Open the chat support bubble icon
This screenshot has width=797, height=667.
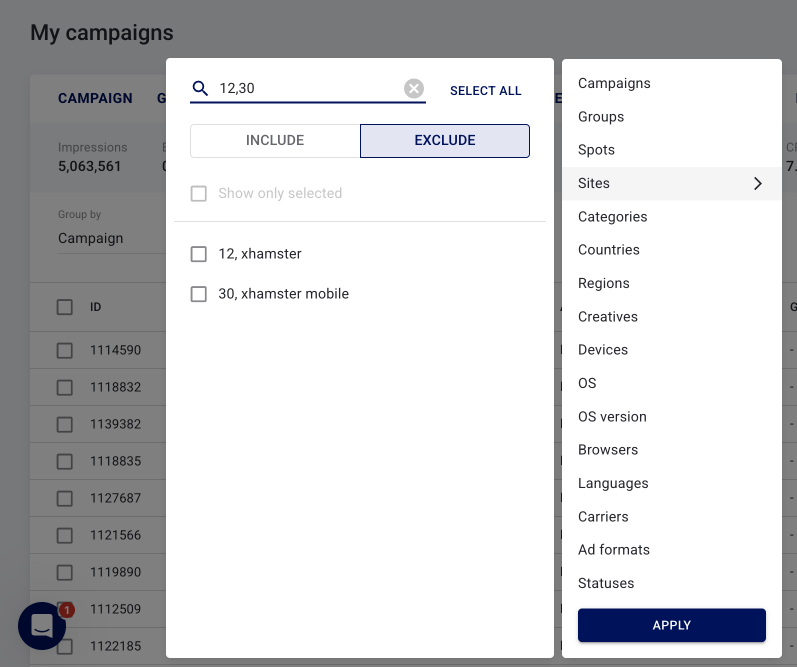tap(42, 626)
